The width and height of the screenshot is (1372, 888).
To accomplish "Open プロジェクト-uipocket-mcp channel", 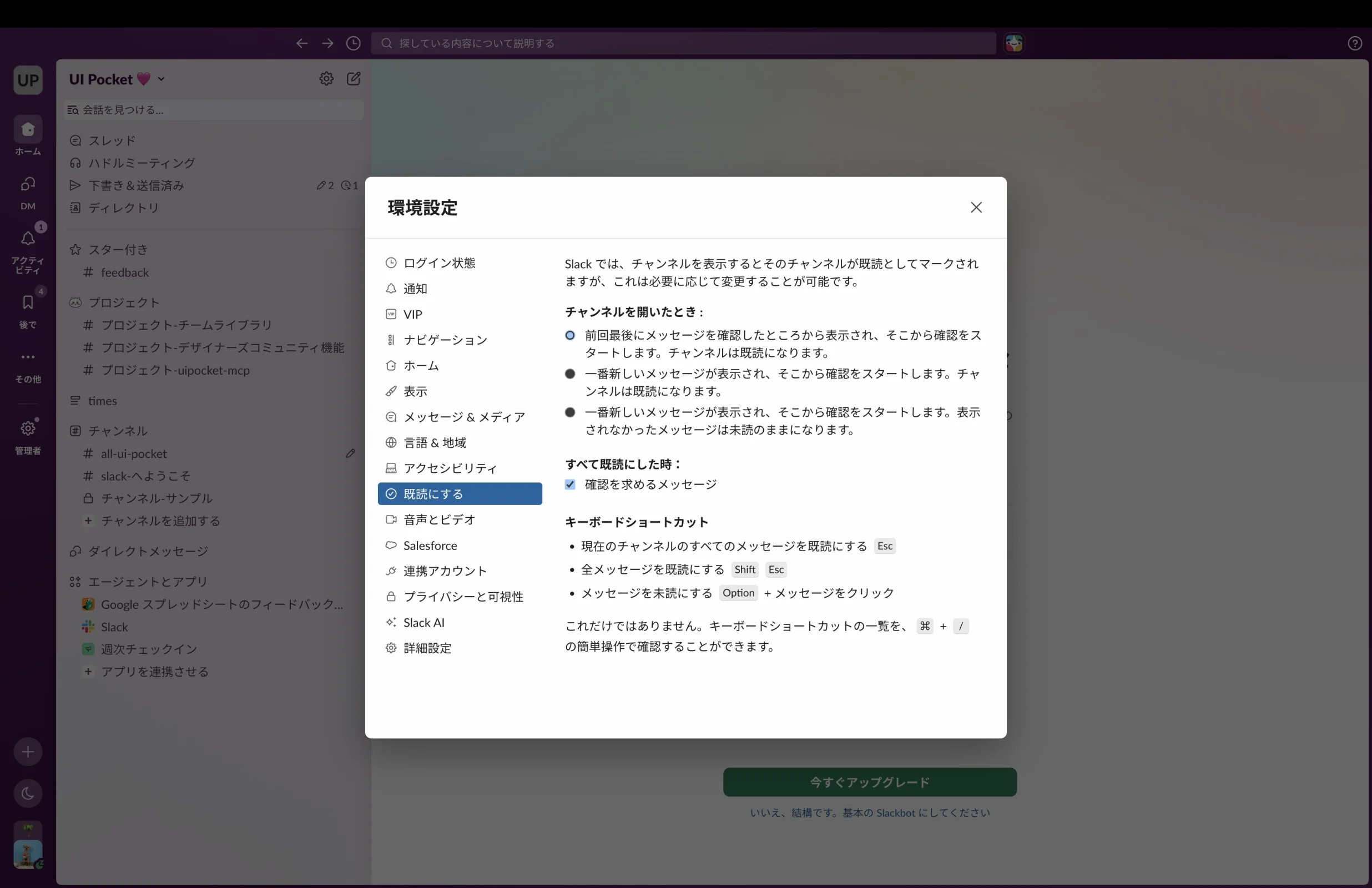I will tap(213, 370).
